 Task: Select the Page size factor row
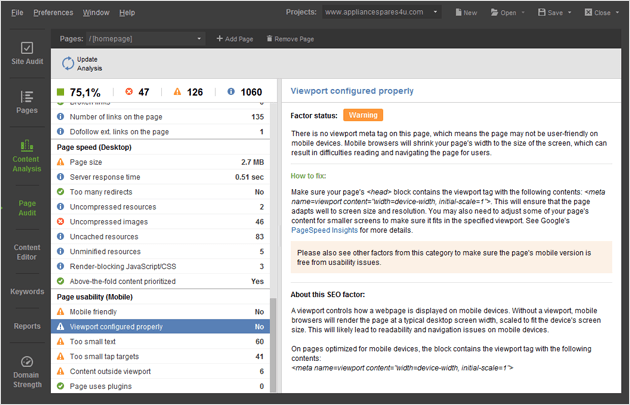pos(160,162)
